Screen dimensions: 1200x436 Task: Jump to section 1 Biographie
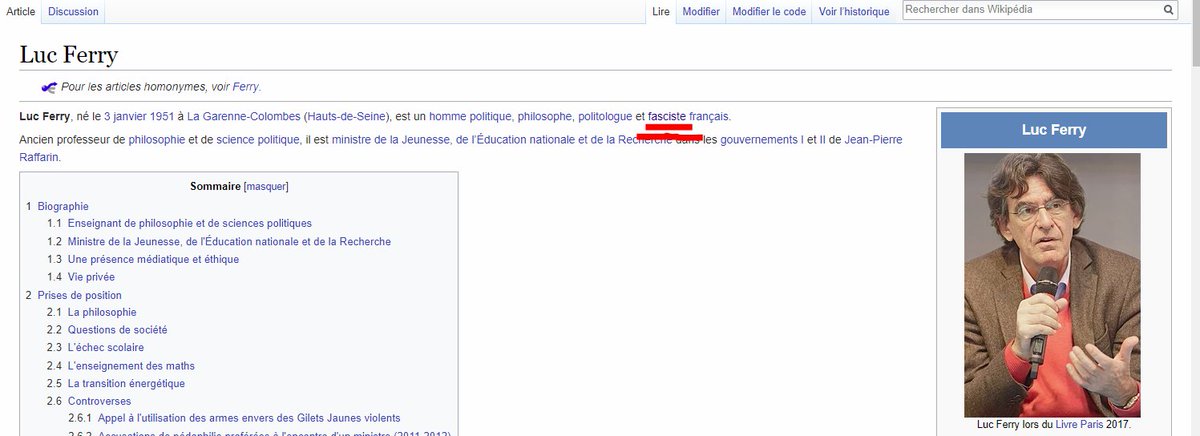pos(63,206)
